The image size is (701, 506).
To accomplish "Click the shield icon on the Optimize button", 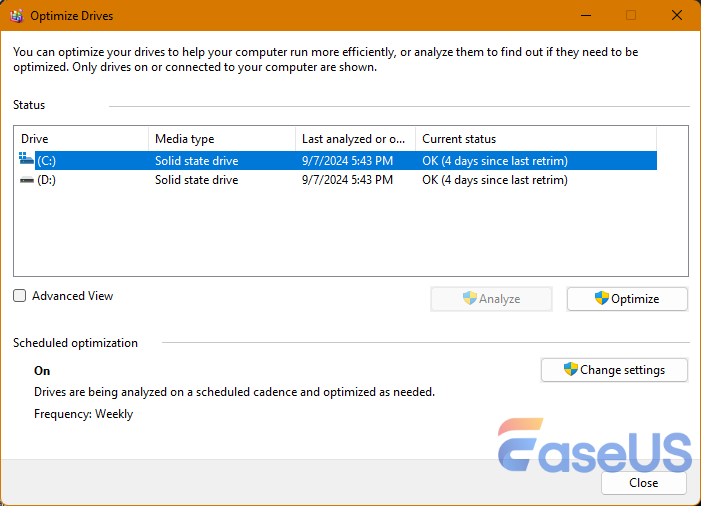I will click(x=602, y=298).
